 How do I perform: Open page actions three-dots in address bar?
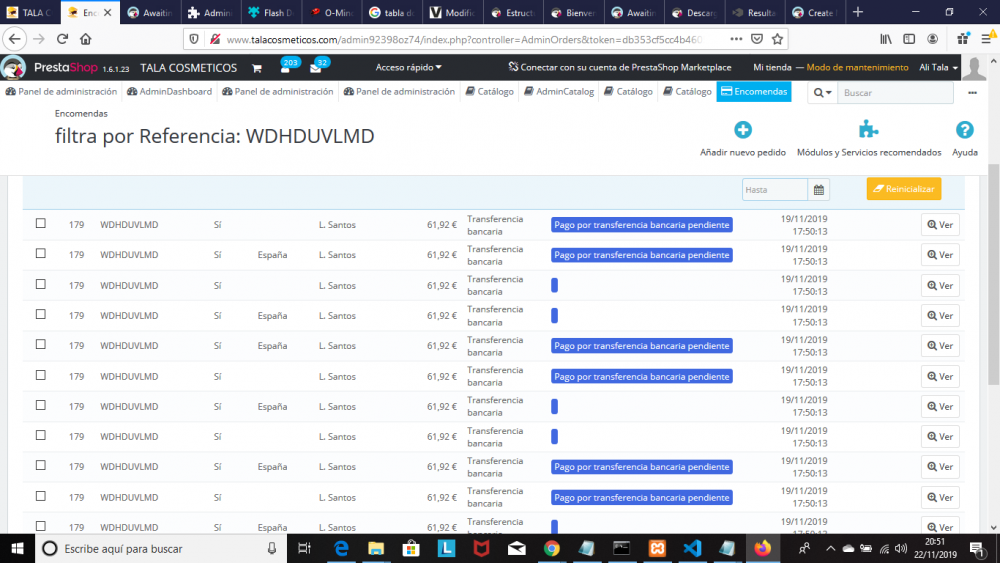click(x=736, y=39)
